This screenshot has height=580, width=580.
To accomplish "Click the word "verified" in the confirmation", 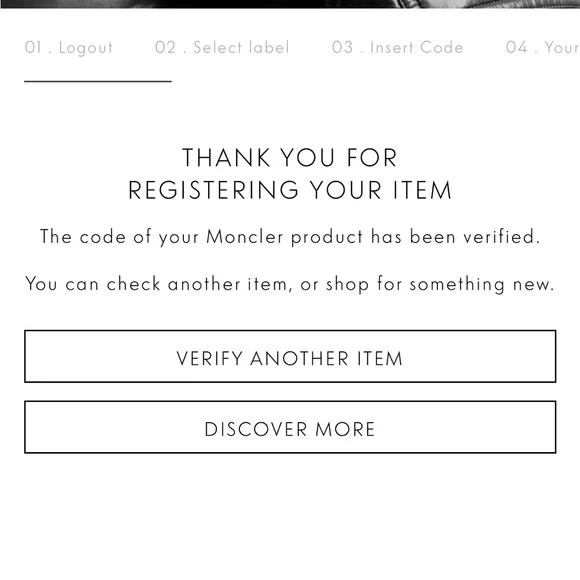I will tap(502, 236).
